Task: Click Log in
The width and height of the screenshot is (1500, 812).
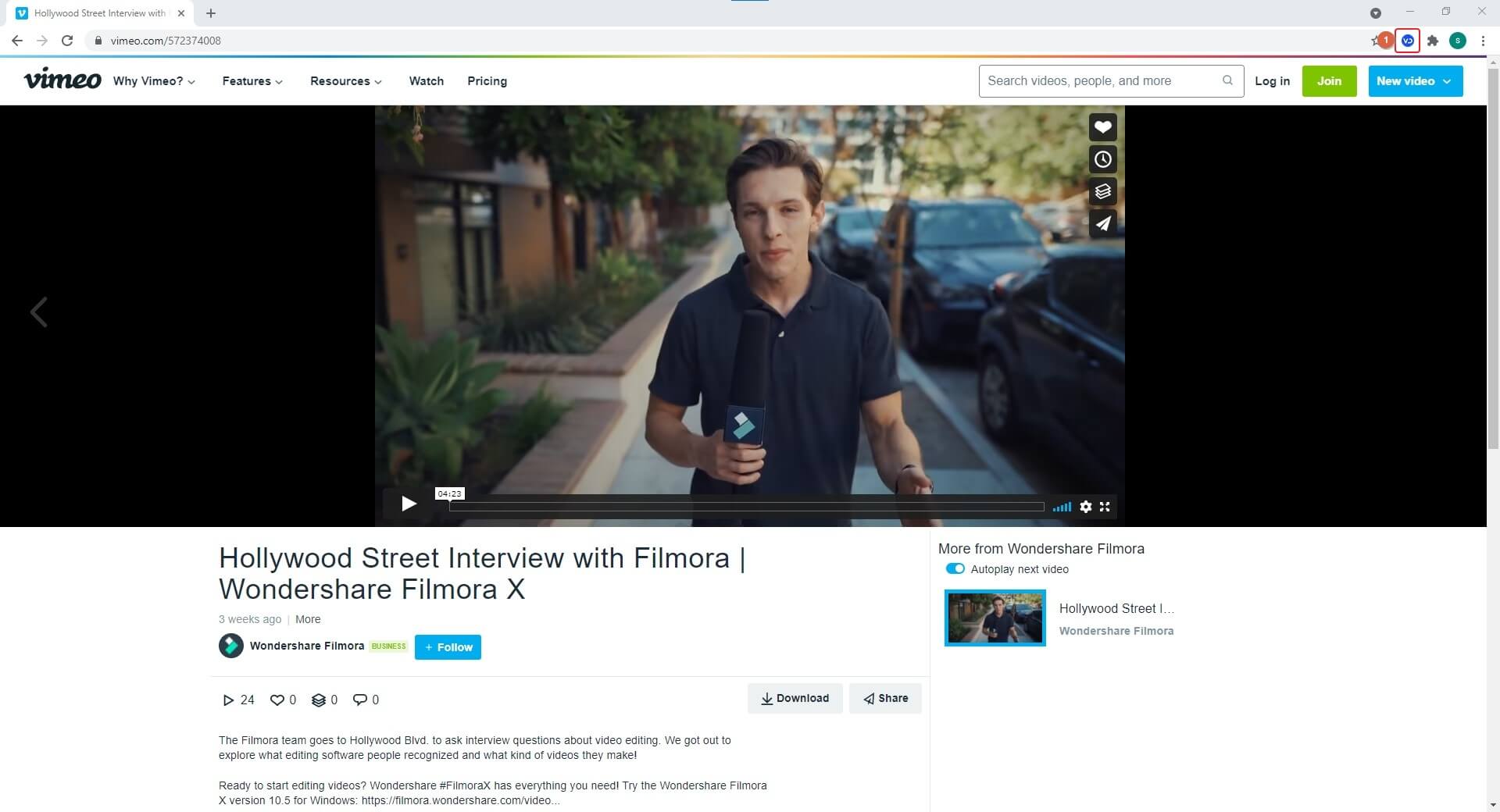Action: (x=1272, y=81)
